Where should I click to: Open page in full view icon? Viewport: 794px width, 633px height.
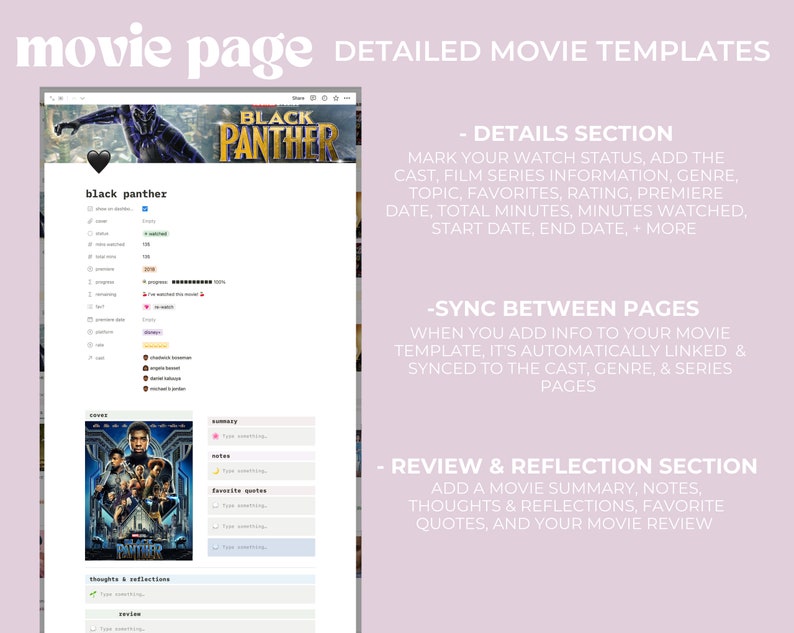point(52,98)
